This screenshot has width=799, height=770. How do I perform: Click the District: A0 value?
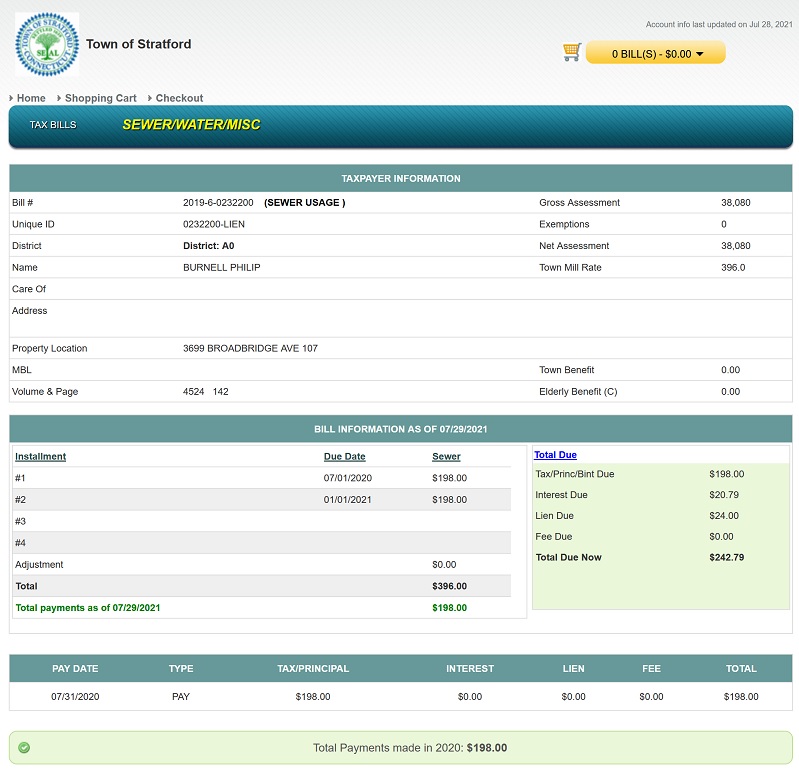[x=208, y=246]
